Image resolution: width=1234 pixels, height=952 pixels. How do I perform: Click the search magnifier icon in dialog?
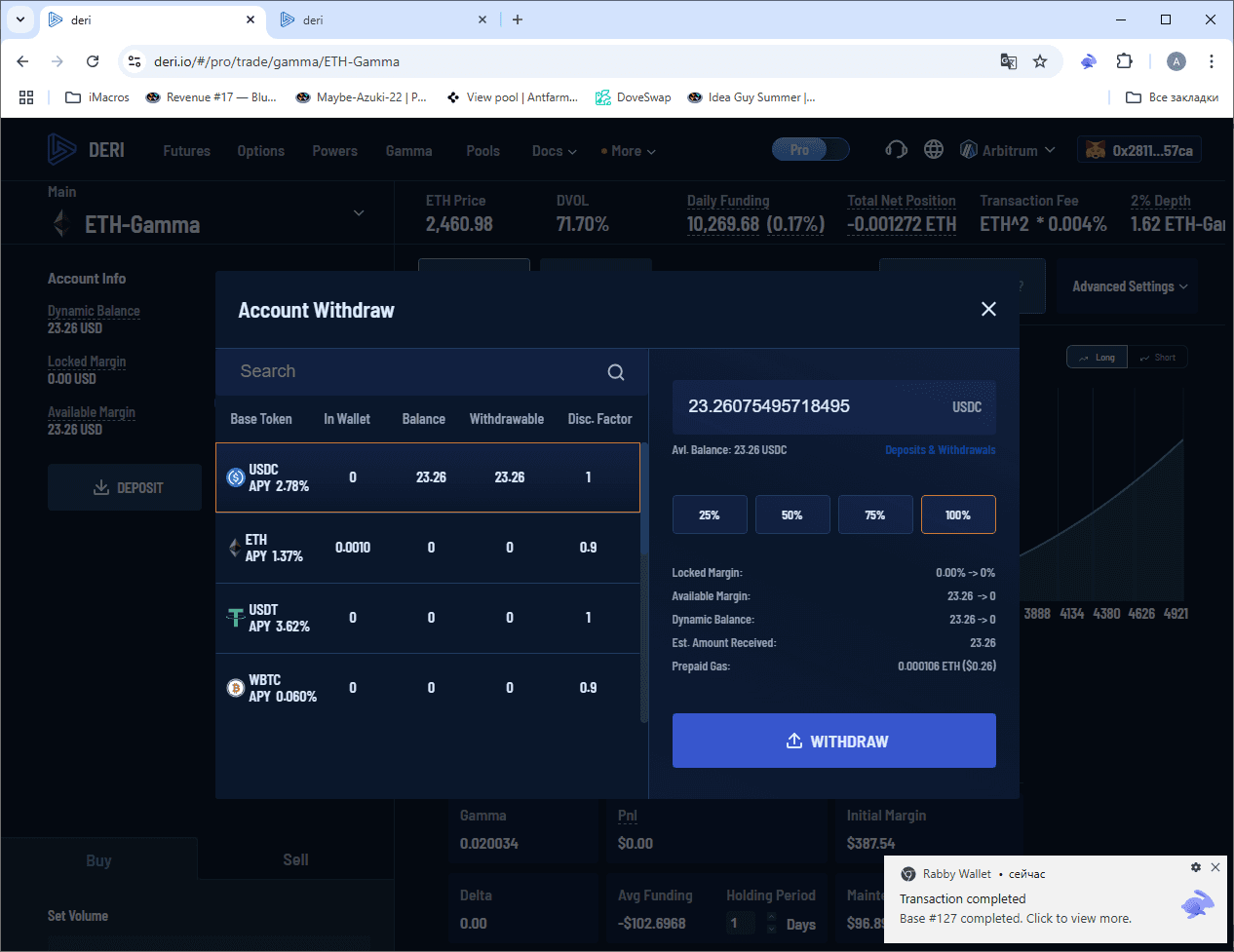pyautogui.click(x=616, y=372)
